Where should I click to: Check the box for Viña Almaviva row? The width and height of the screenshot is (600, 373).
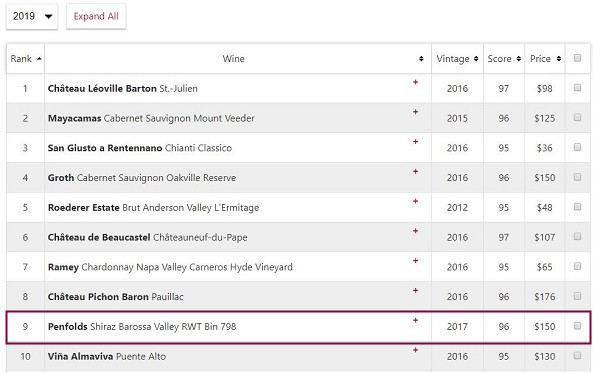(x=577, y=355)
